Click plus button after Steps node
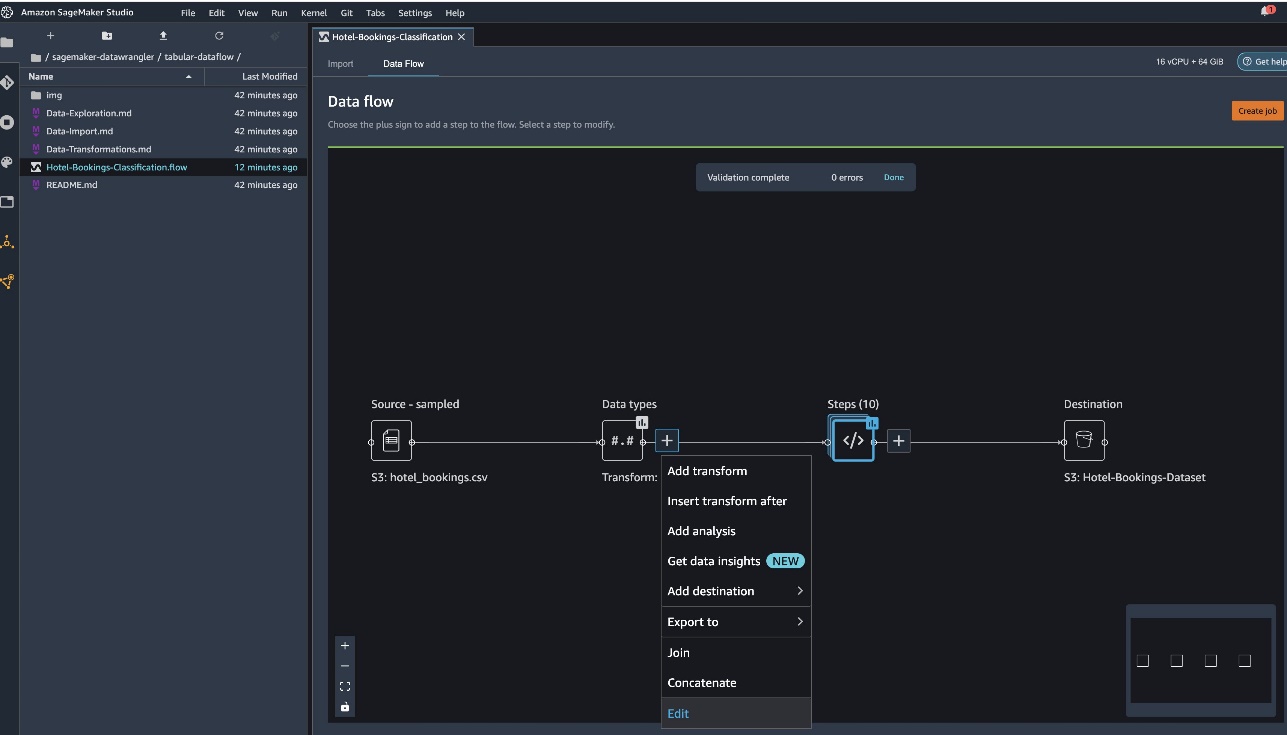This screenshot has height=735, width=1287. pos(898,440)
